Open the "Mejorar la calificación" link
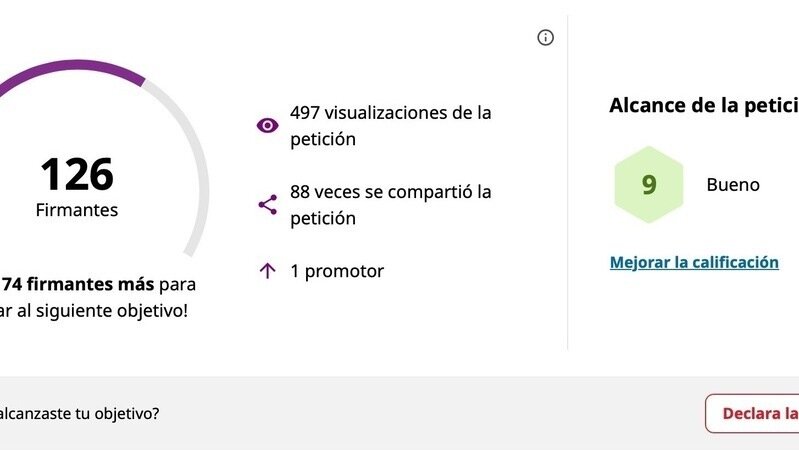Image resolution: width=799 pixels, height=450 pixels. tap(694, 262)
